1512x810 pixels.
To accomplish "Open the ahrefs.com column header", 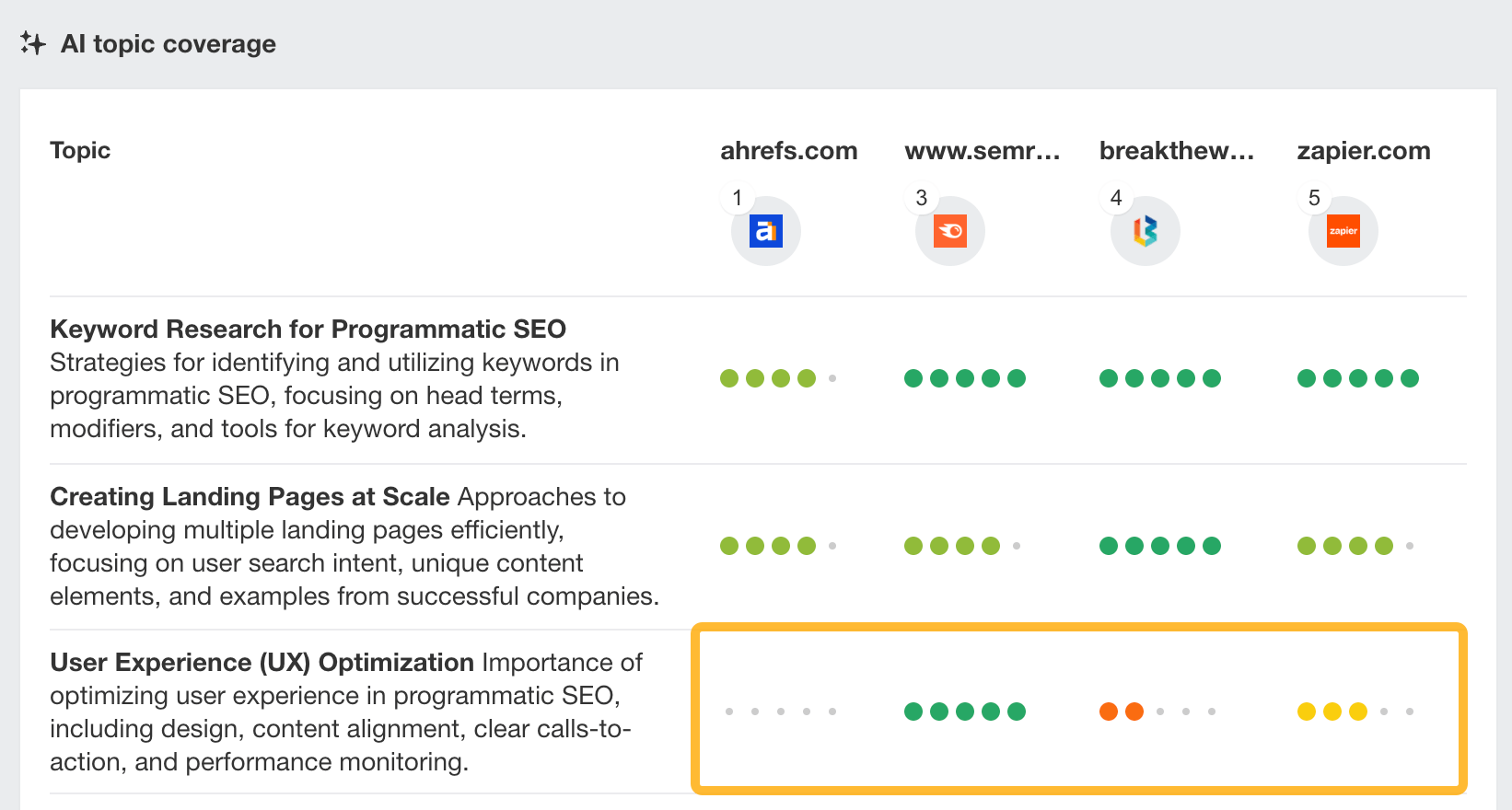I will (x=788, y=151).
